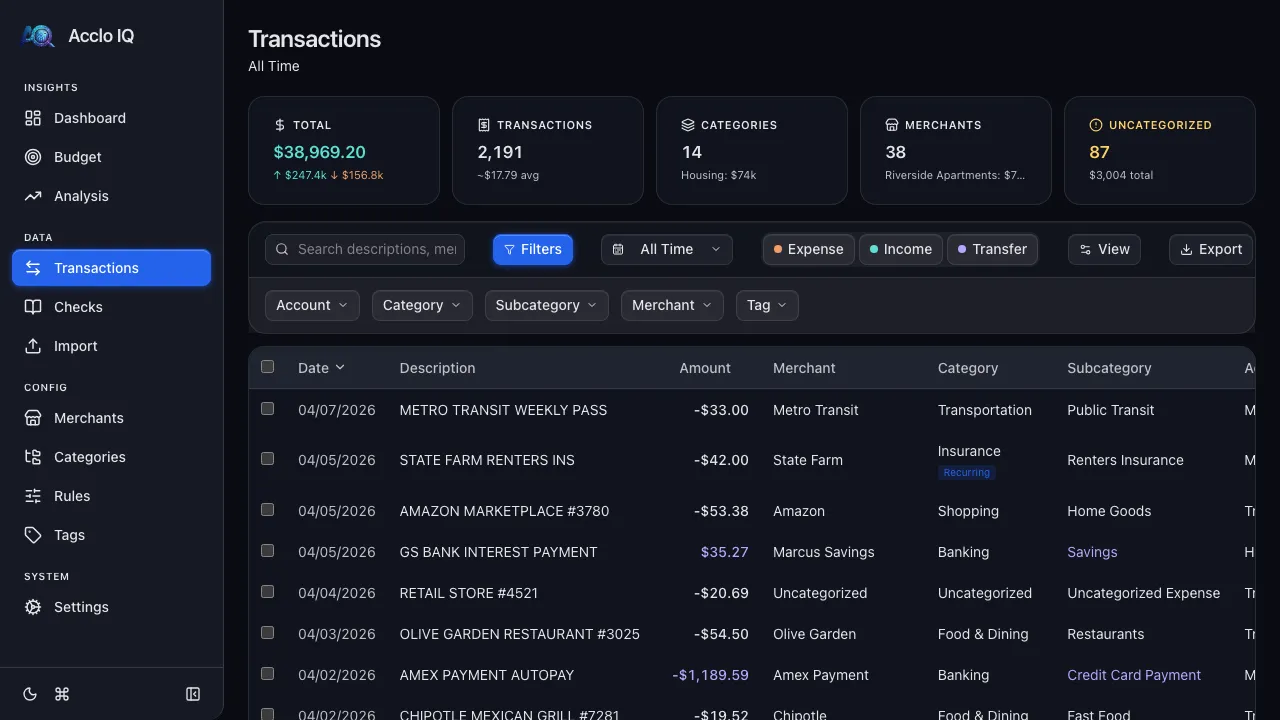
Task: Check the select-all header checkbox
Action: click(267, 367)
